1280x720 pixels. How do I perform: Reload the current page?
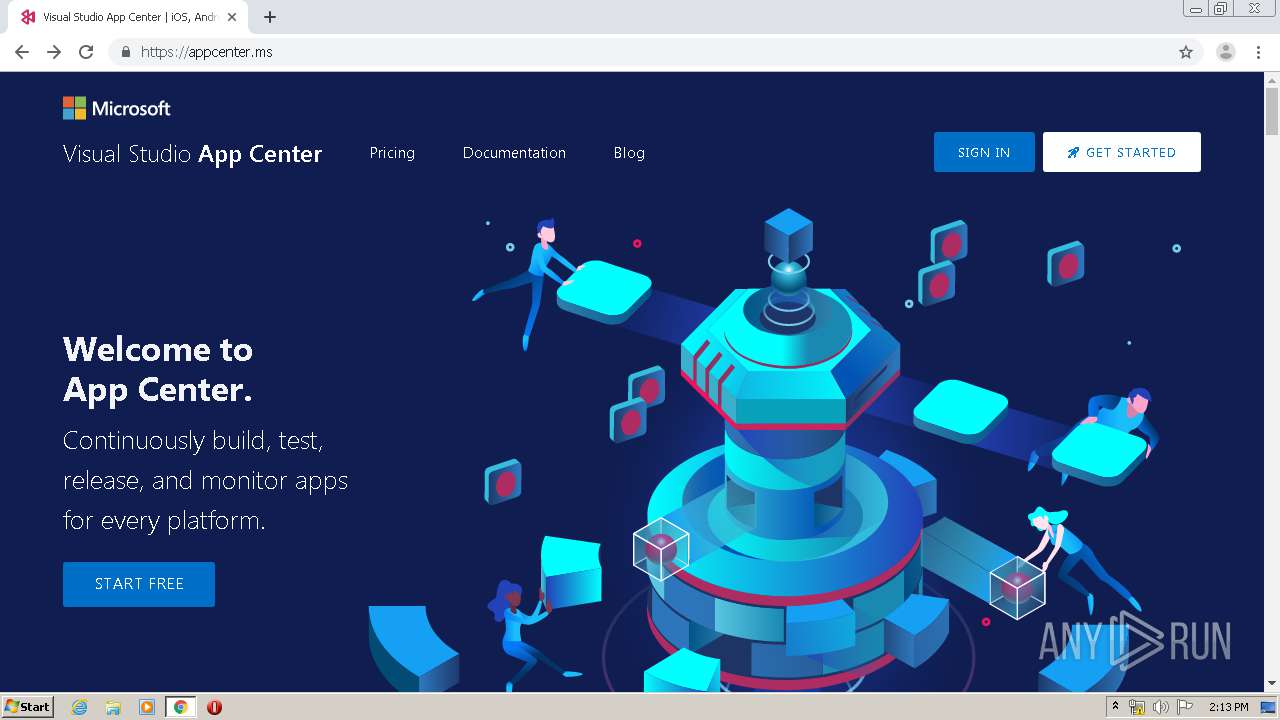(x=86, y=52)
